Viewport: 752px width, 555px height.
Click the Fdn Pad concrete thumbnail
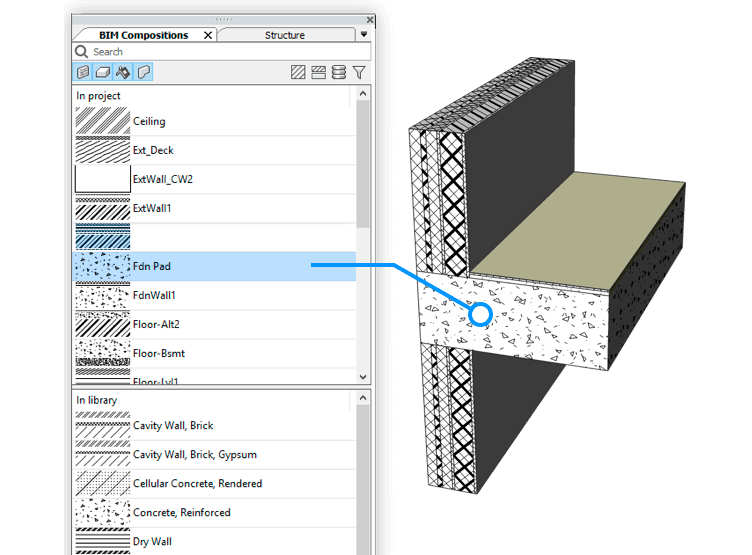[103, 266]
